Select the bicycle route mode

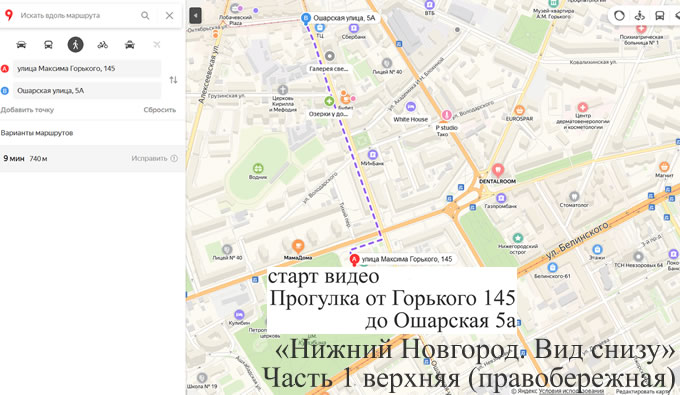tap(102, 45)
